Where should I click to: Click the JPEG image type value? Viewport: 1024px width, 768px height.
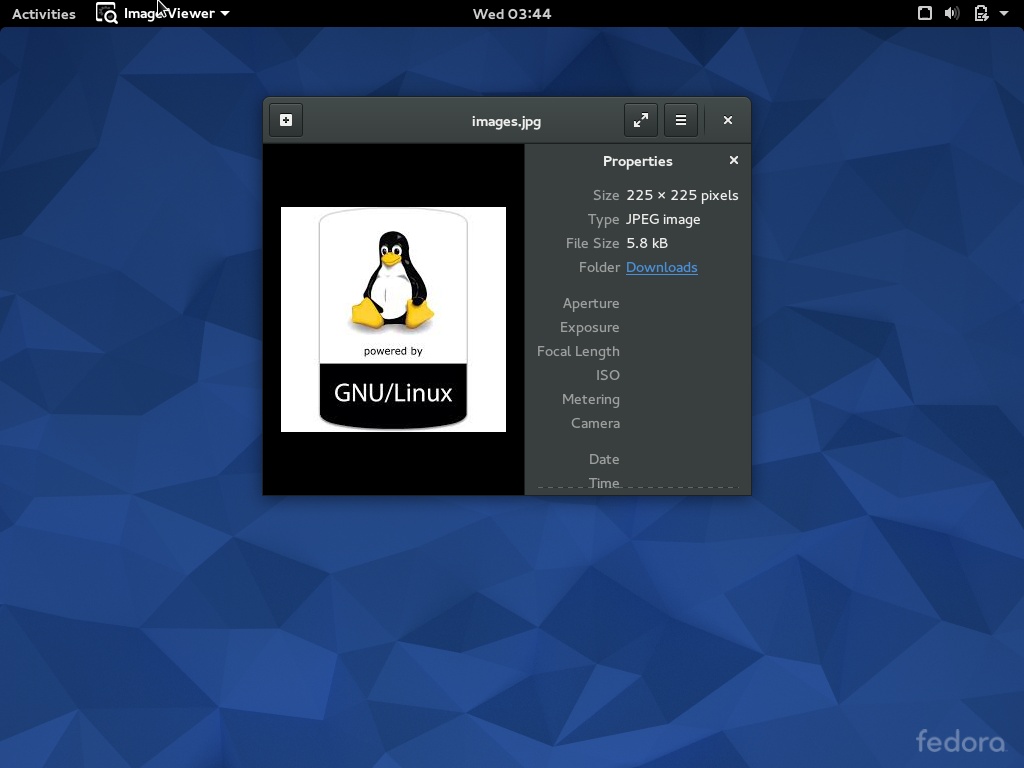pos(663,219)
